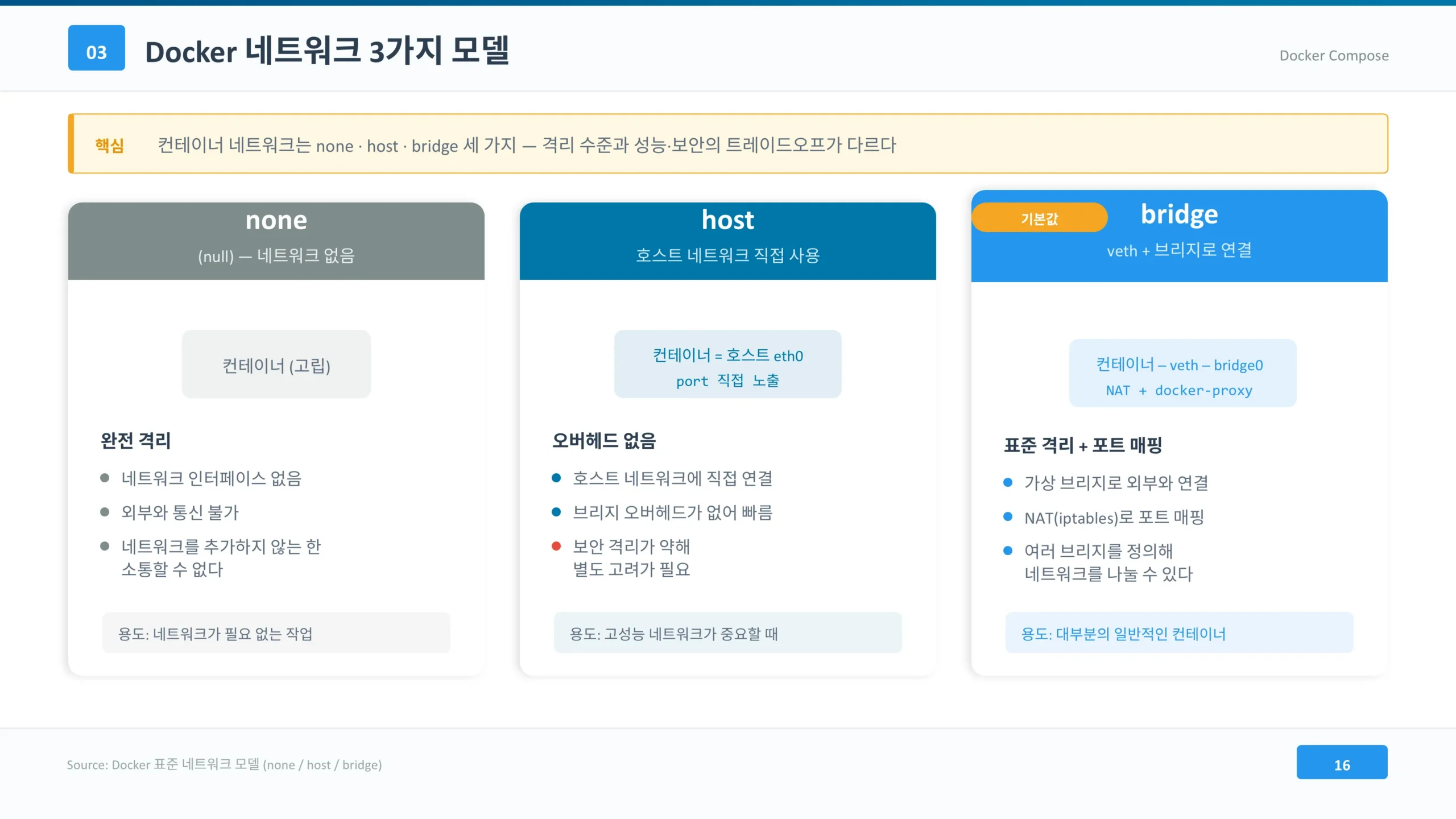Click the 'port 직접 노출' line

[728, 380]
